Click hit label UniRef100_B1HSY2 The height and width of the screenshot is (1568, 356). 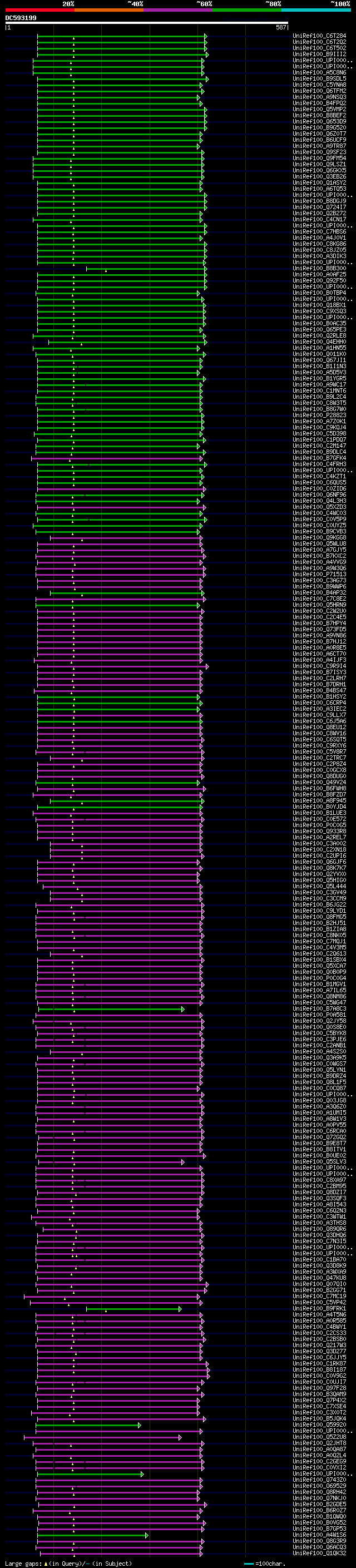(319, 696)
